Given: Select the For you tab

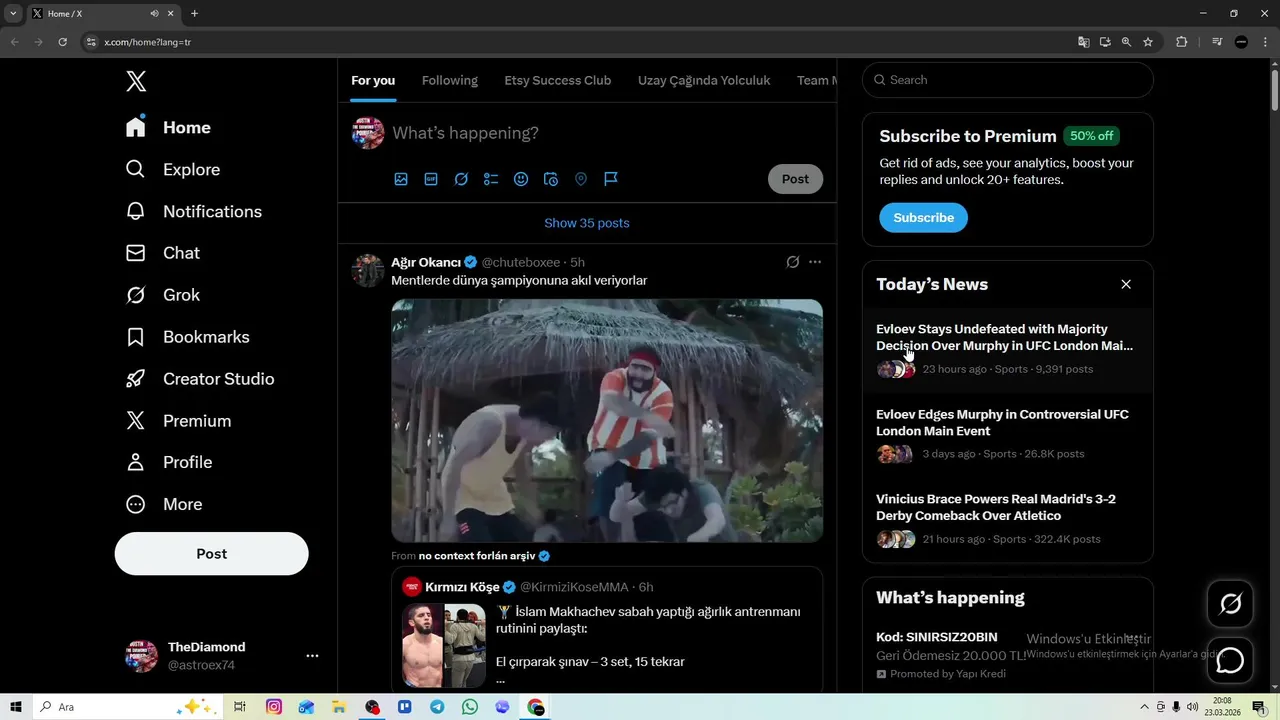Looking at the screenshot, I should coord(373,80).
